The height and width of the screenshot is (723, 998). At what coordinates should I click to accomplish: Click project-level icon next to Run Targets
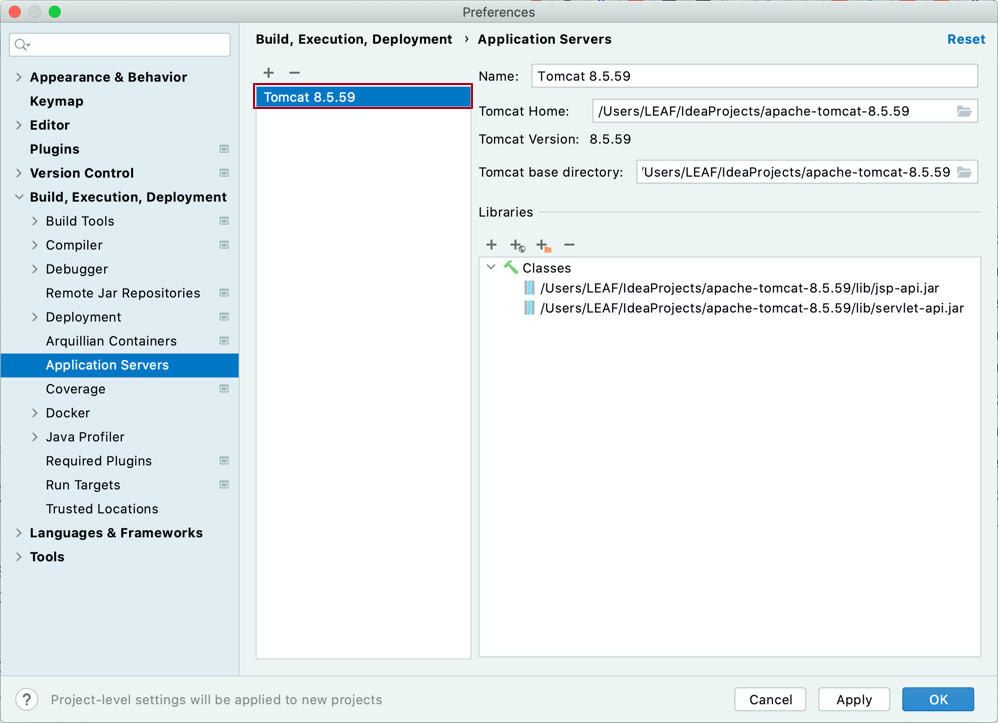pyautogui.click(x=224, y=485)
